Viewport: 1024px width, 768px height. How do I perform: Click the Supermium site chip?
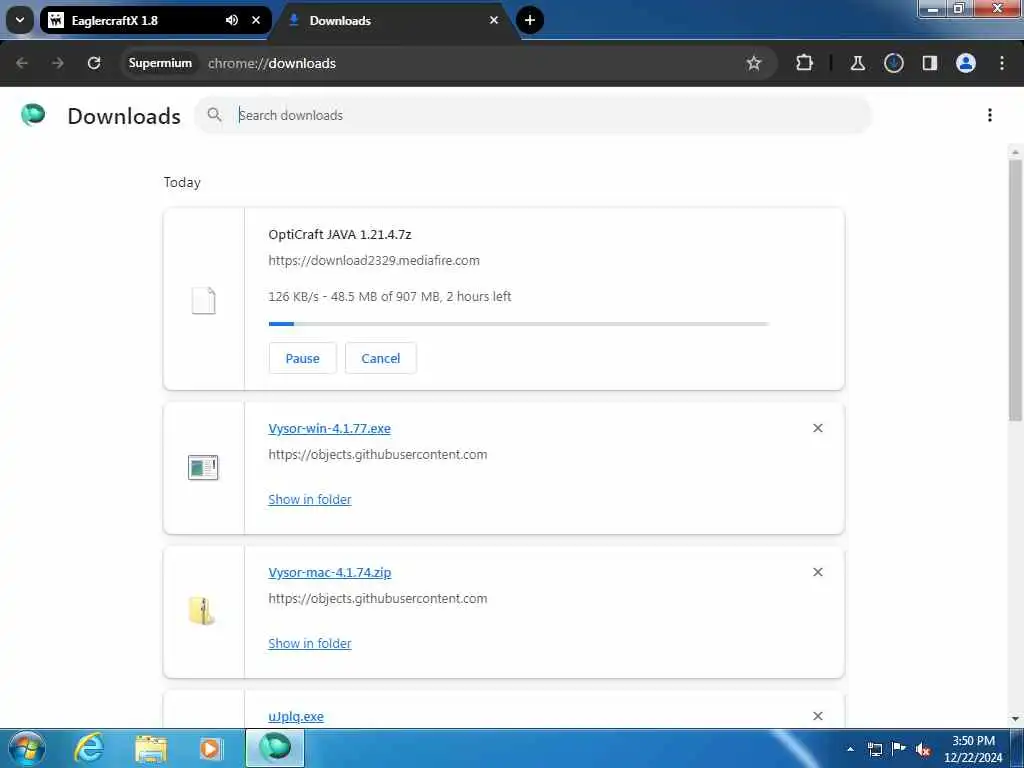(160, 63)
